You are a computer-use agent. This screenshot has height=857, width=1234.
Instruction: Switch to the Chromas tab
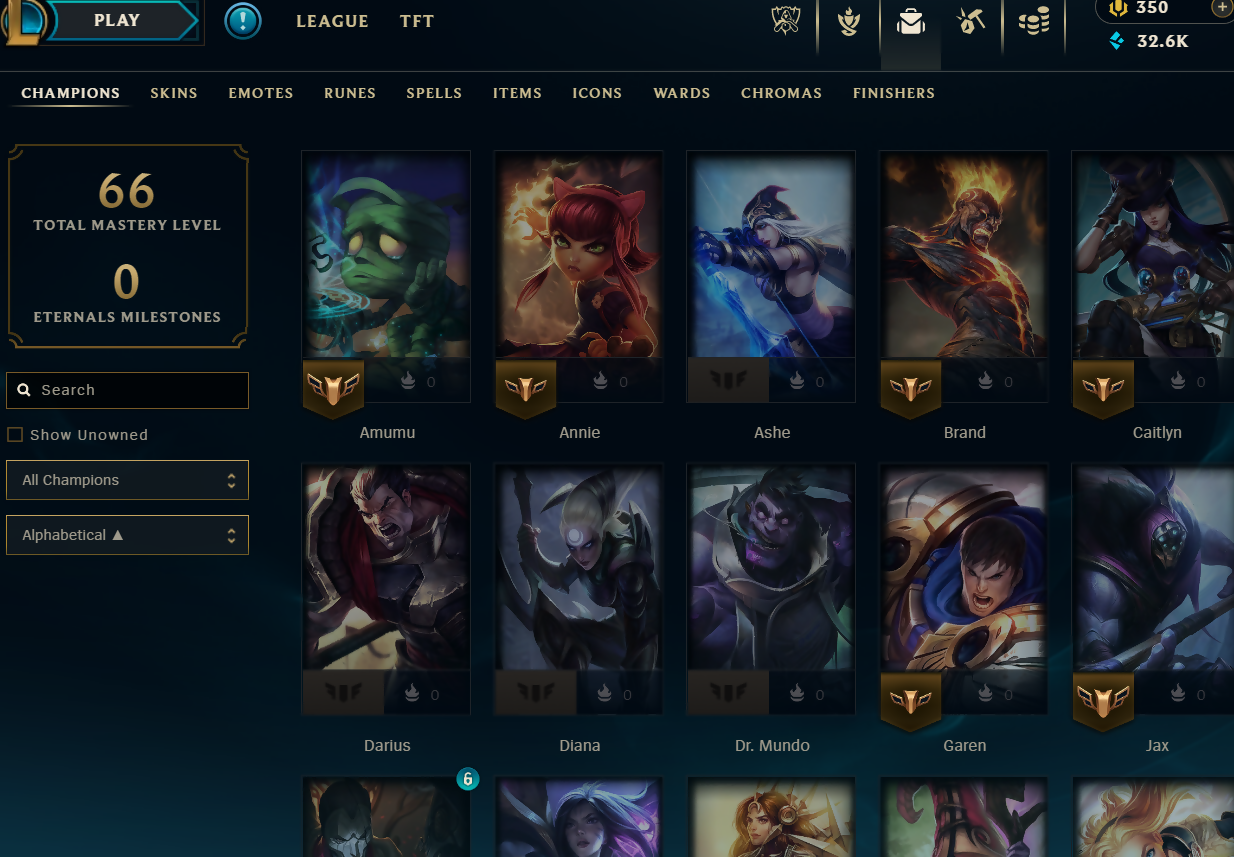tap(781, 93)
